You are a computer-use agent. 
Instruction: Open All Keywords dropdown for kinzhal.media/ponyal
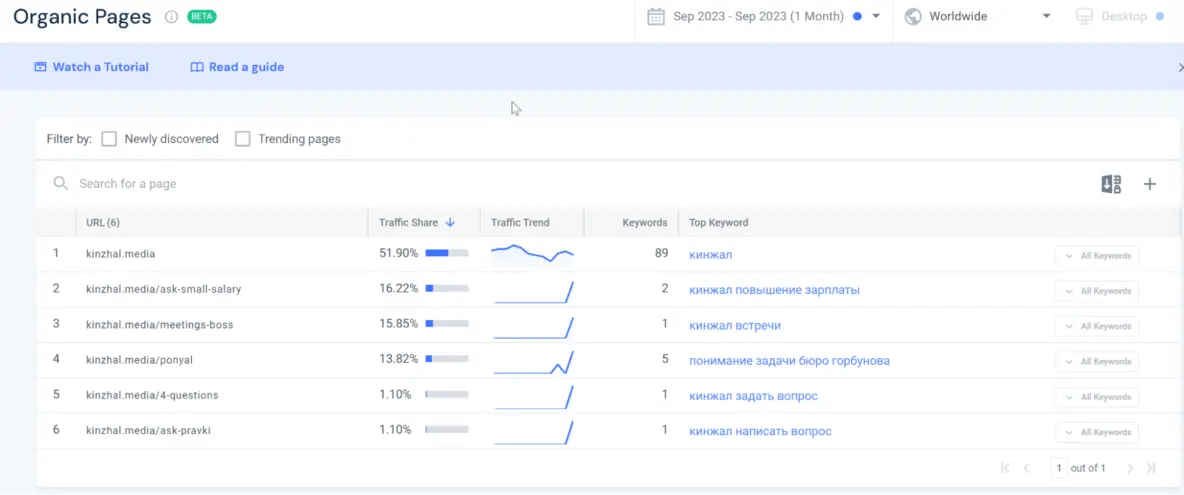pyautogui.click(x=1096, y=362)
